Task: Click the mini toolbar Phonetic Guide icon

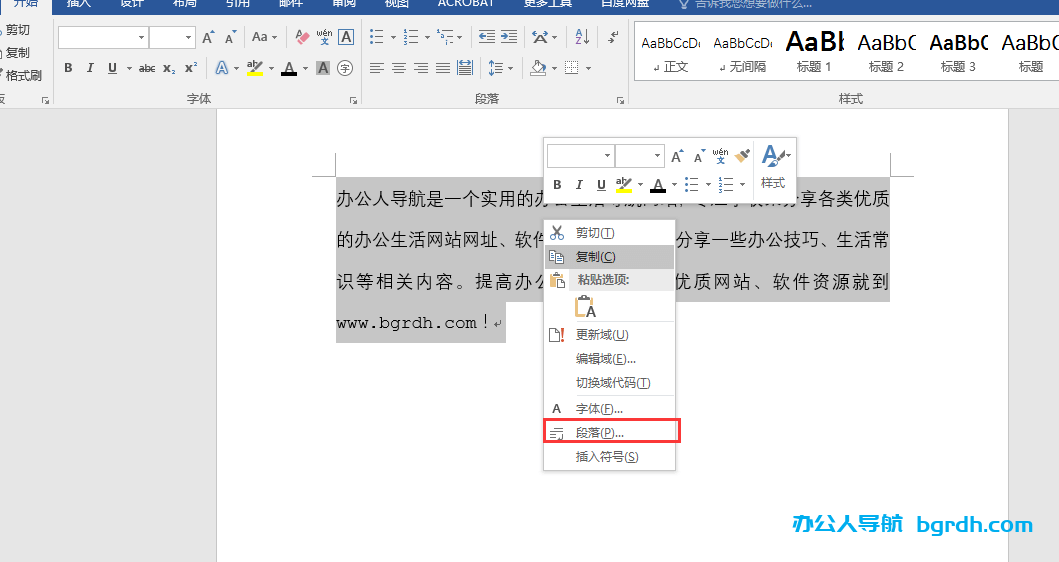Action: point(721,156)
